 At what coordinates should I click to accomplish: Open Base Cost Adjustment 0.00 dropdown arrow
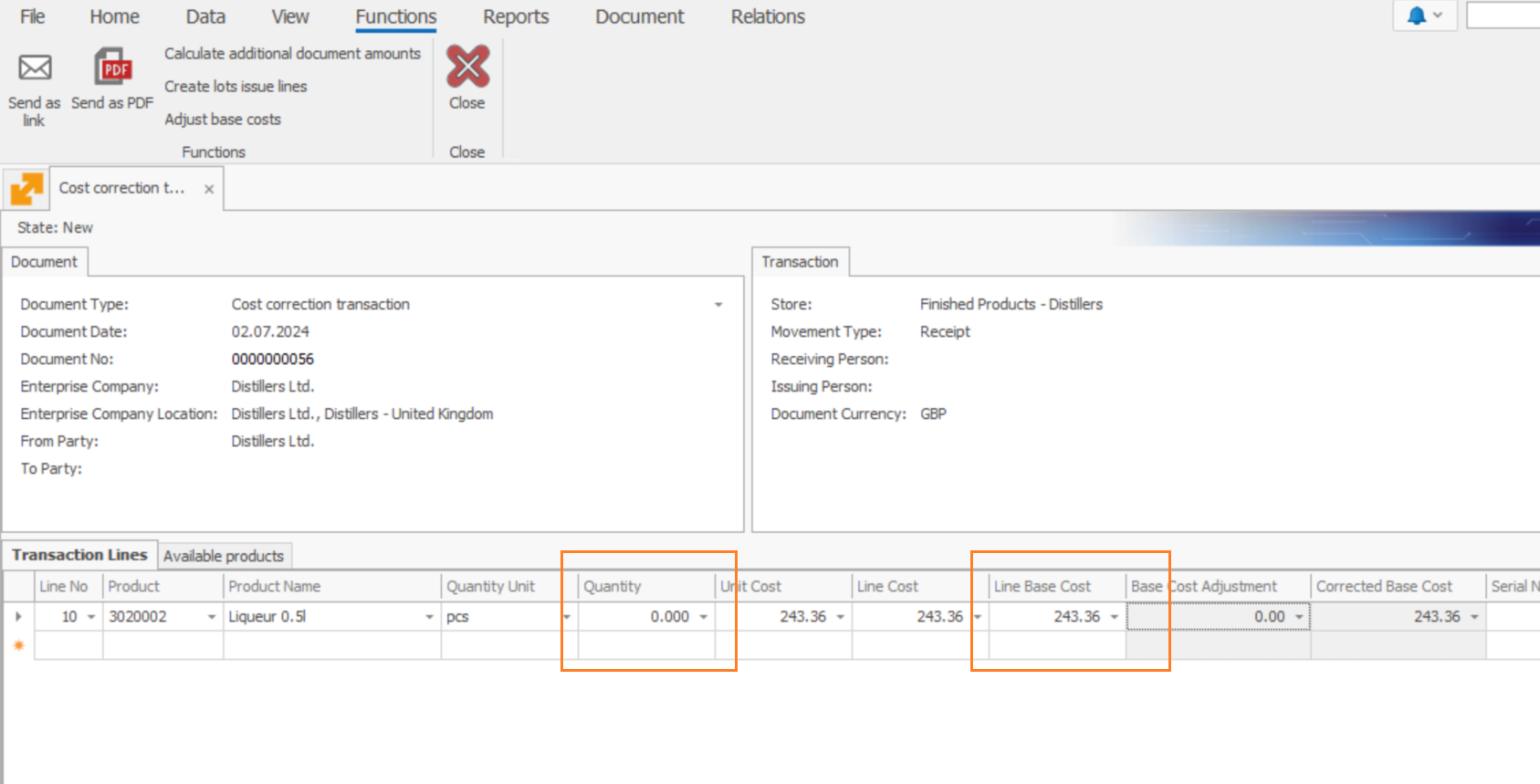(x=1299, y=617)
